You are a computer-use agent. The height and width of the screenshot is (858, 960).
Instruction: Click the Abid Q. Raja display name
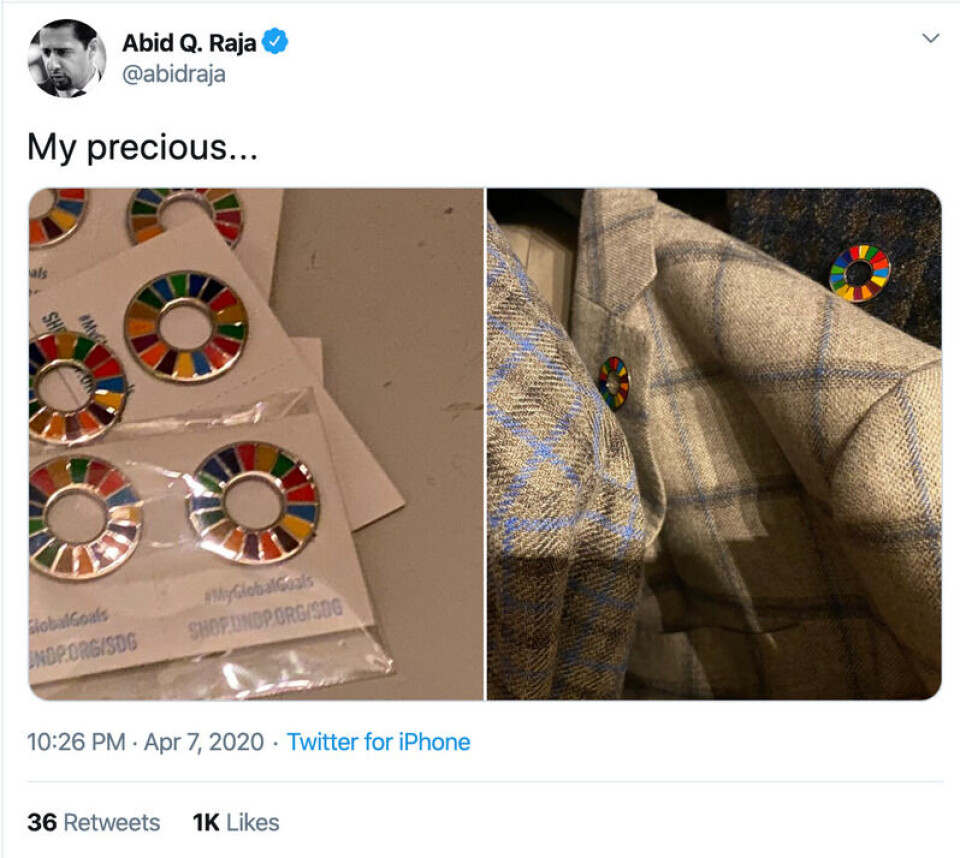coord(189,43)
